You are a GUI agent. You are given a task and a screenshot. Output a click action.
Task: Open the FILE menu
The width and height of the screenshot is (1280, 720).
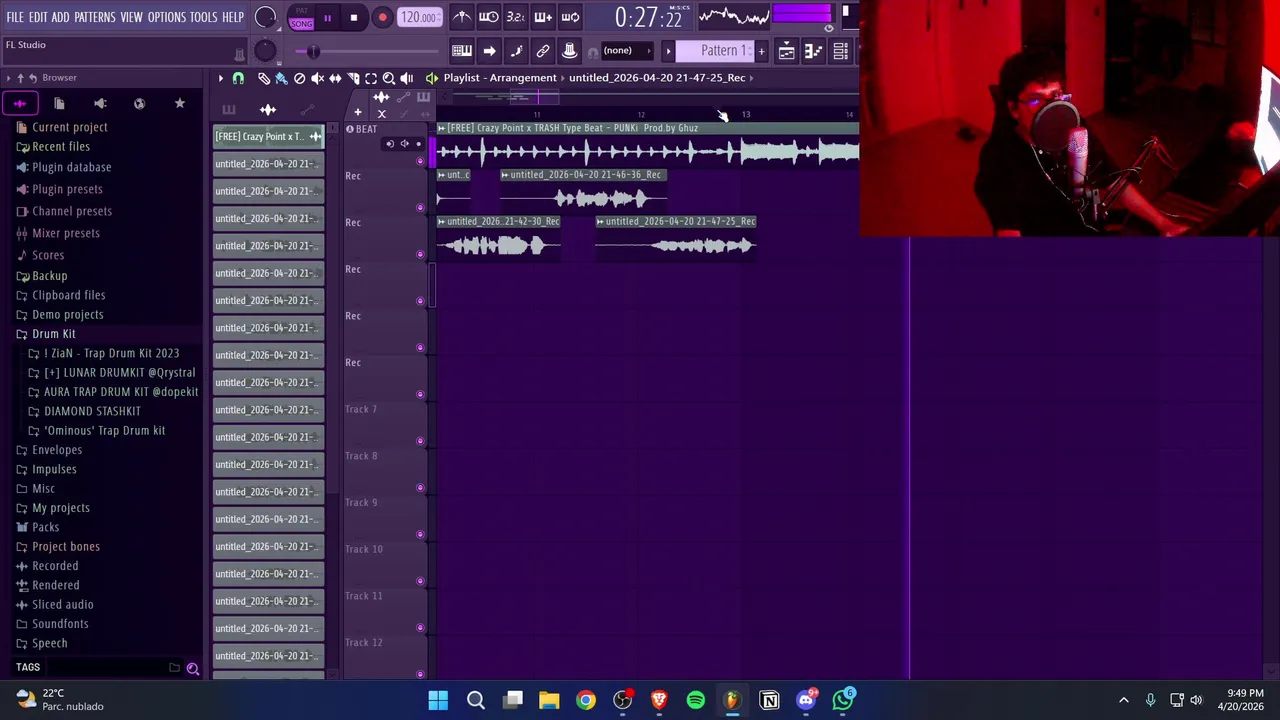coord(15,18)
